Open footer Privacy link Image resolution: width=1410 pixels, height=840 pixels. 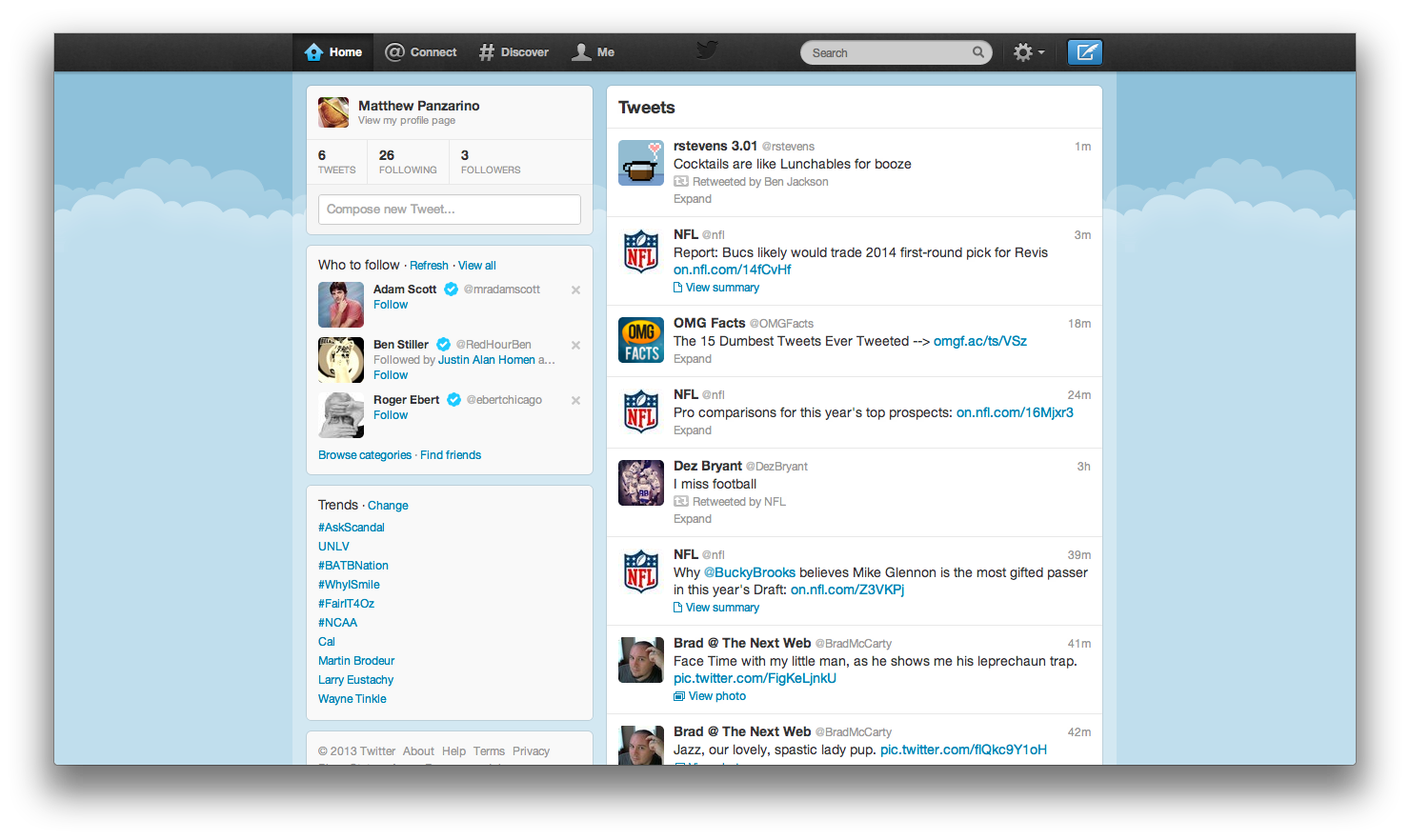(x=531, y=751)
